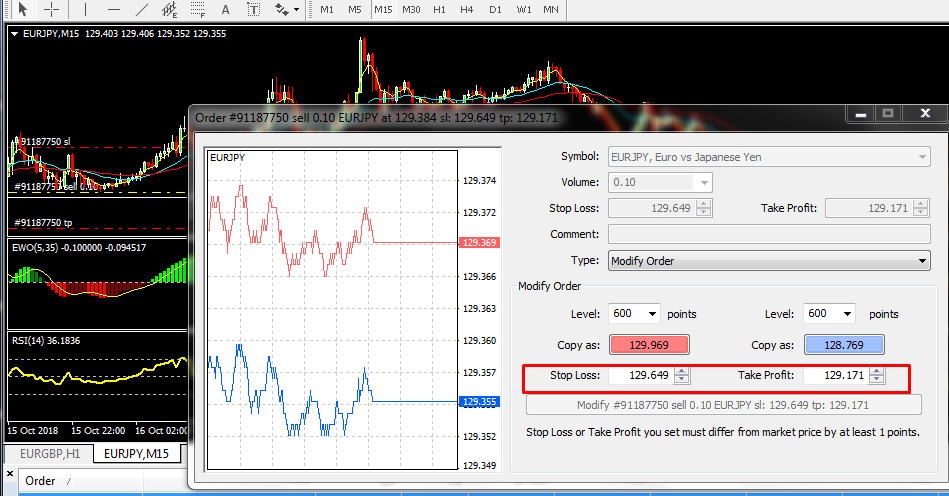Image resolution: width=949 pixels, height=496 pixels.
Task: Maximize the Order dialog window
Action: pos(888,113)
